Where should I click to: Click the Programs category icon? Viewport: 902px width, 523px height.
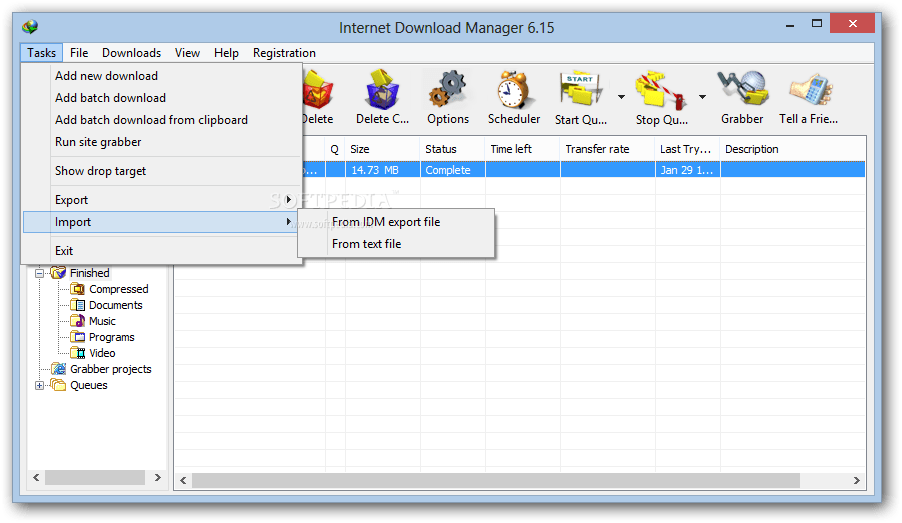click(78, 337)
